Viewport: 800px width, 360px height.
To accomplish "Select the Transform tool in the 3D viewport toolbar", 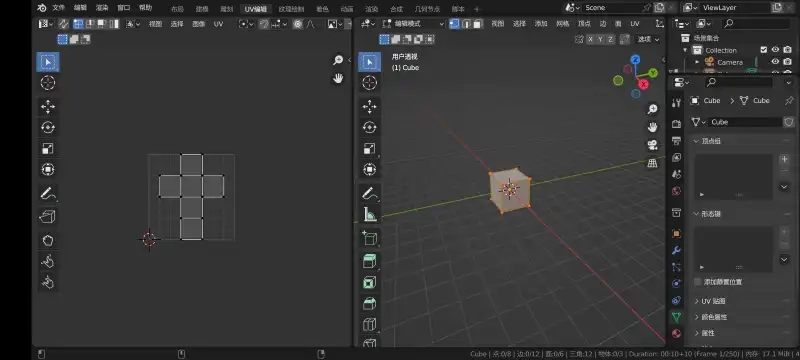I will pyautogui.click(x=369, y=169).
